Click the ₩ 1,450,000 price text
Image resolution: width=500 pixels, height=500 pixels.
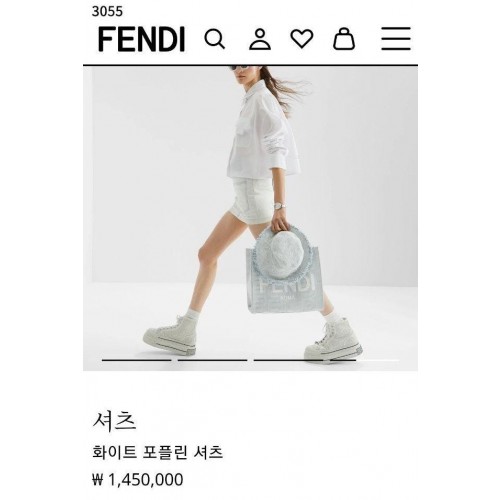138,480
